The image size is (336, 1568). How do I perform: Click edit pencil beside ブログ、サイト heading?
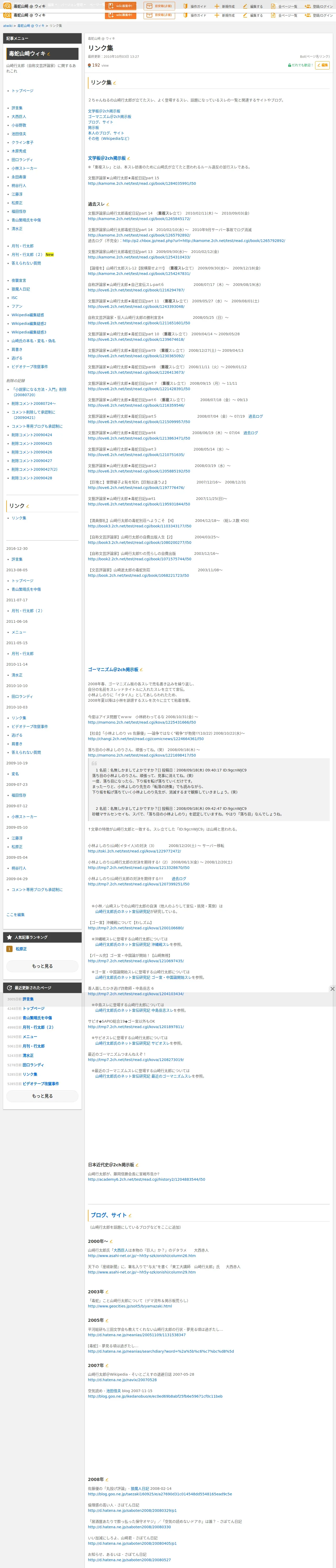pos(130,1215)
